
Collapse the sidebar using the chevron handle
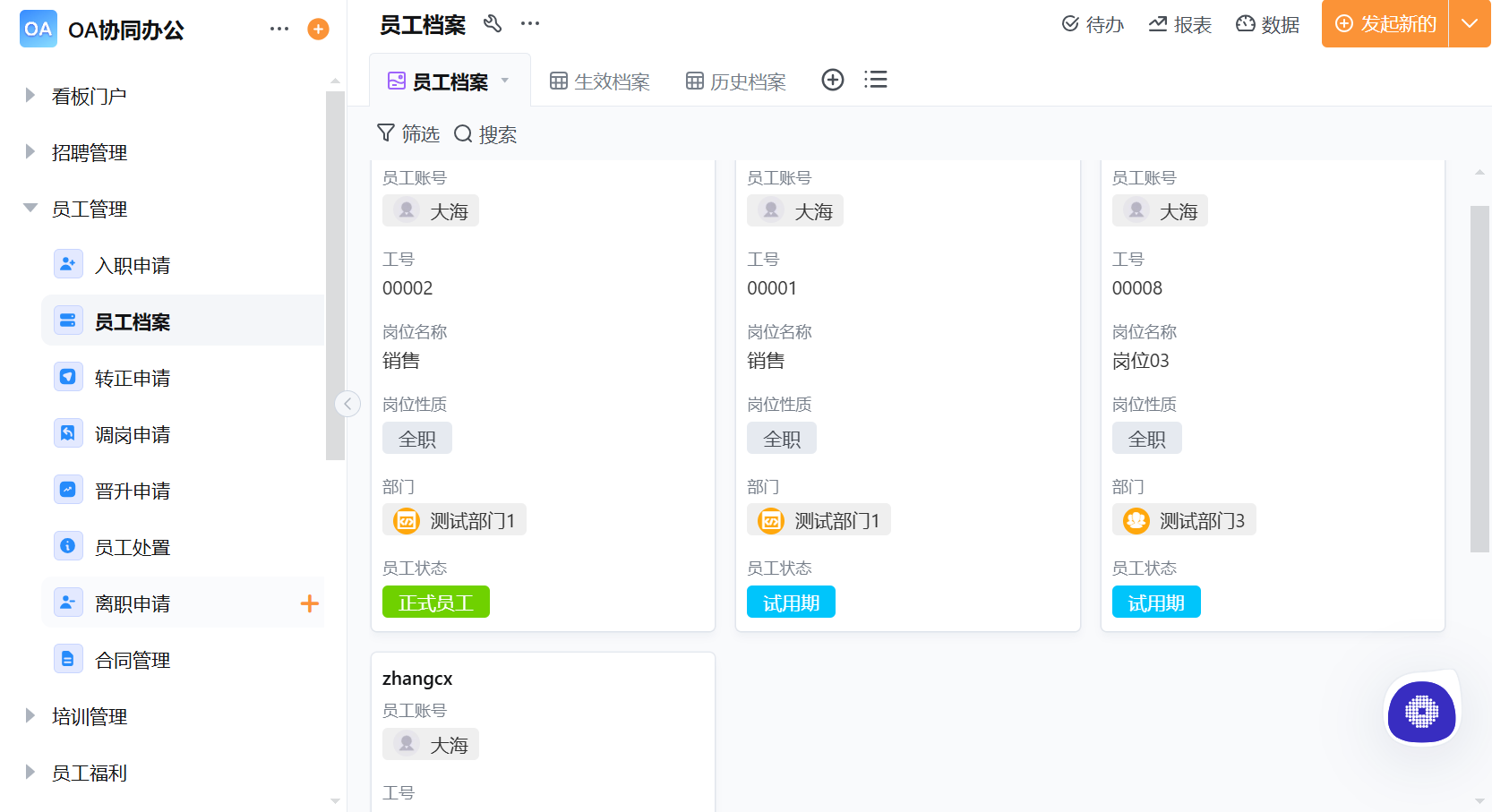(347, 404)
